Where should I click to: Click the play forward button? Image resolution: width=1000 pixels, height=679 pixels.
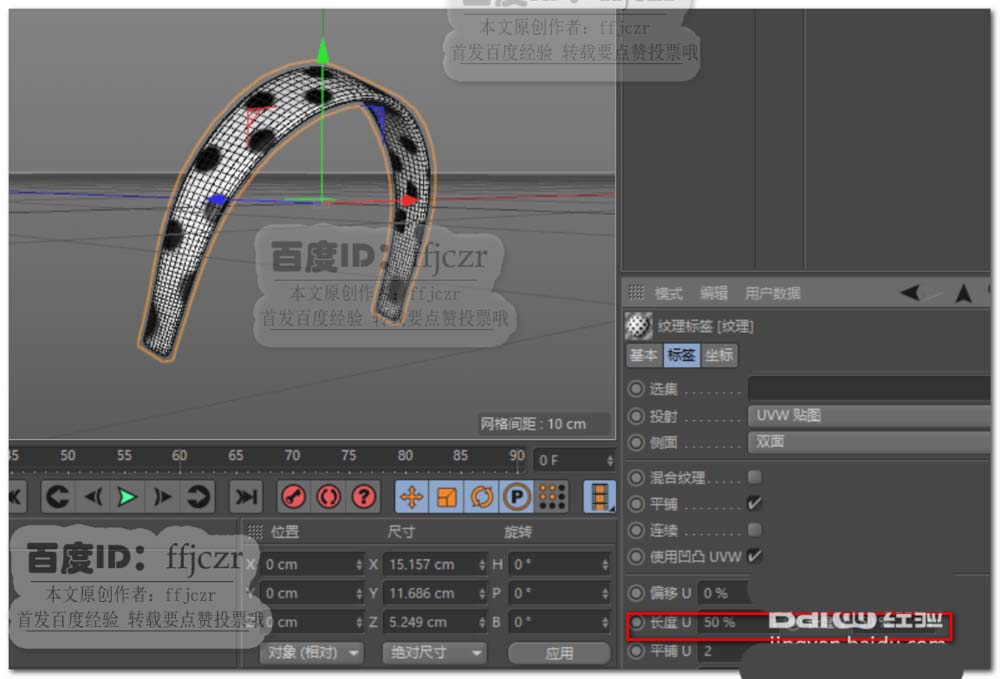click(127, 497)
